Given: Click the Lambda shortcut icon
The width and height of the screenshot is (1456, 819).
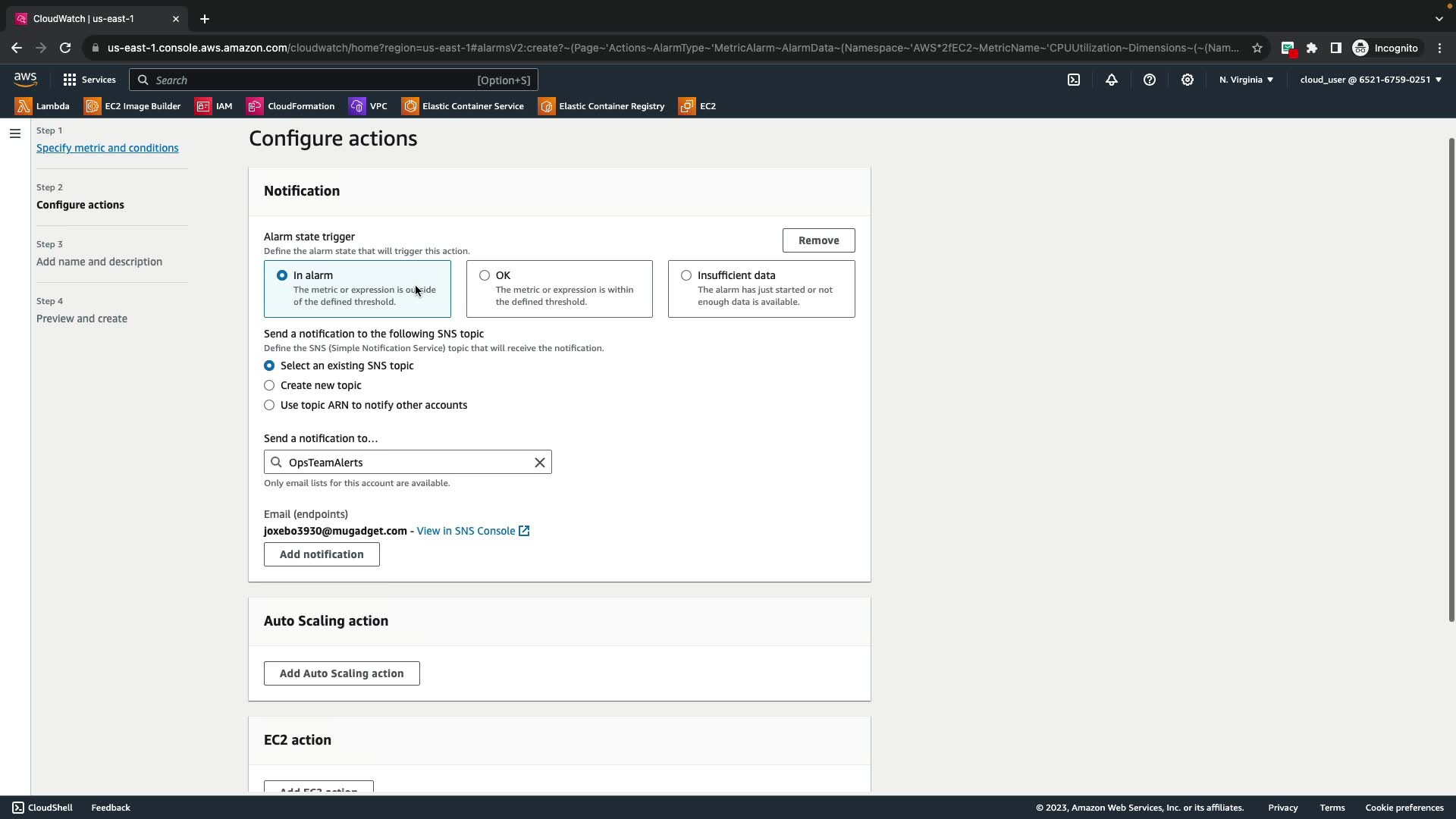Looking at the screenshot, I should click(x=24, y=106).
